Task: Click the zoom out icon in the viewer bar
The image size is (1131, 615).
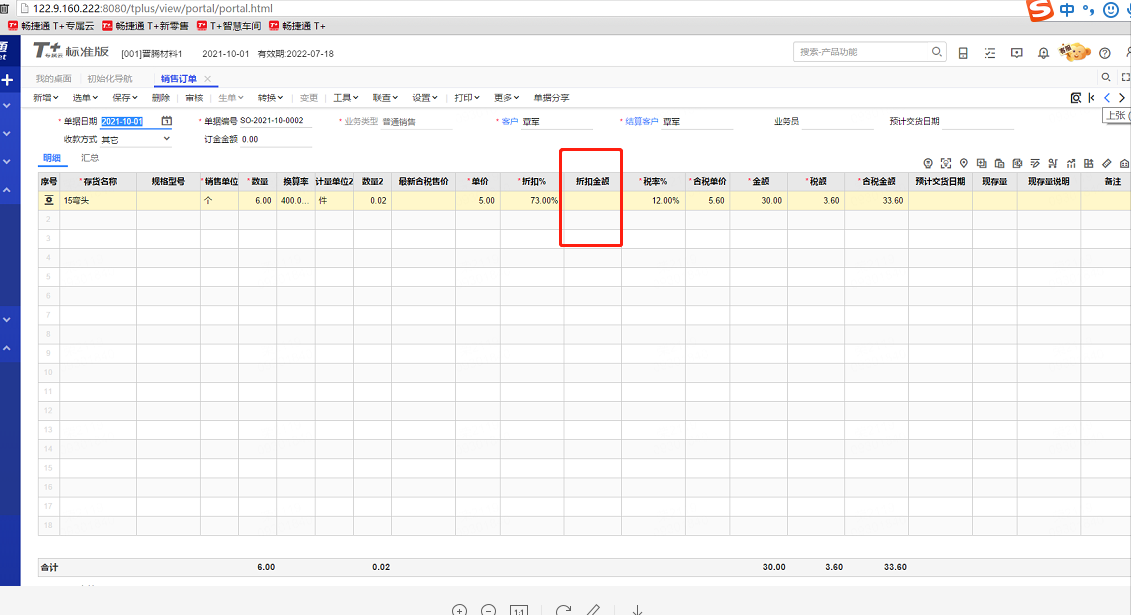Action: coord(488,611)
